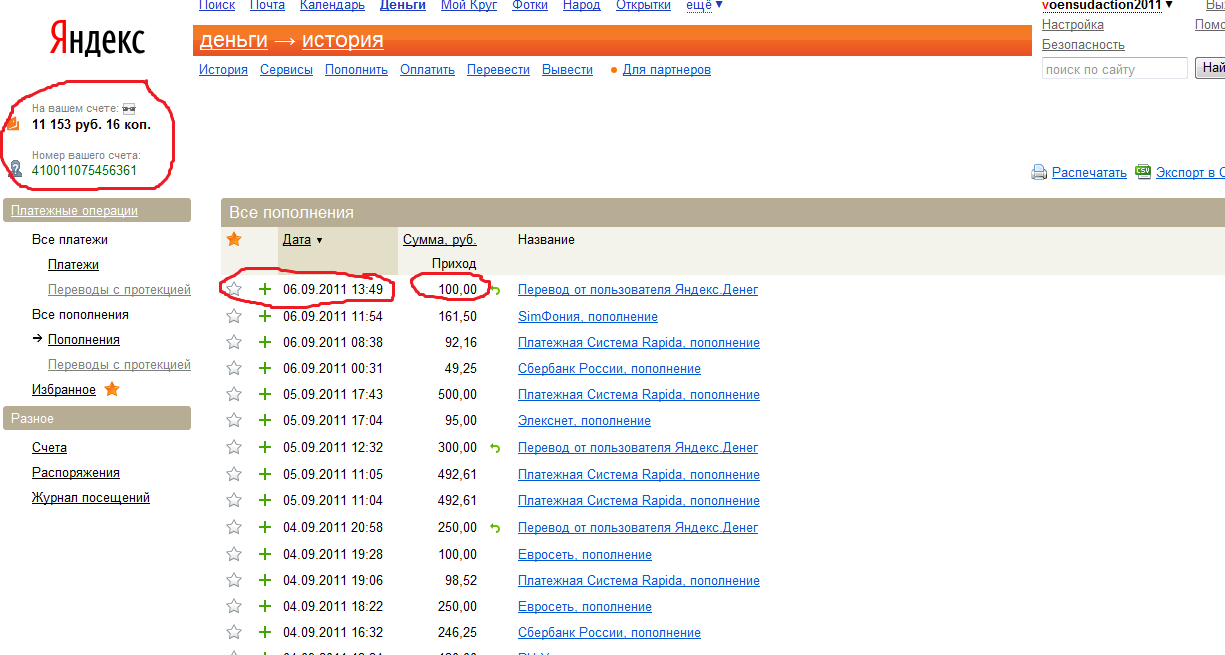Screen dimensions: 1225x655
Task: Sort by the Дата column header
Action: [x=297, y=239]
